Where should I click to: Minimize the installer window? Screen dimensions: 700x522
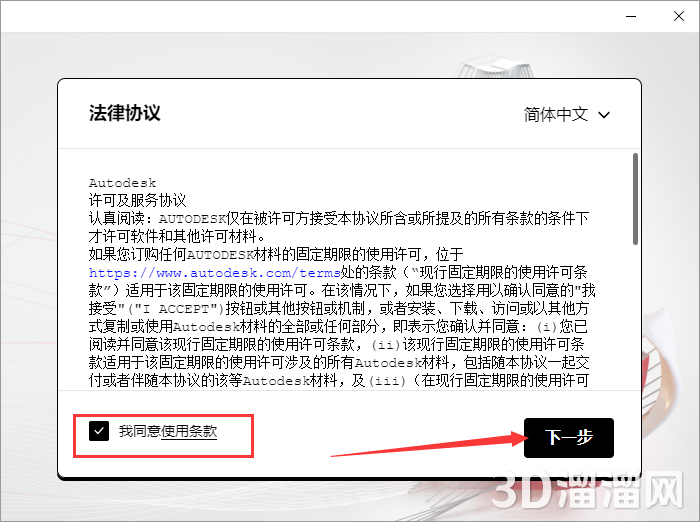coord(631,17)
